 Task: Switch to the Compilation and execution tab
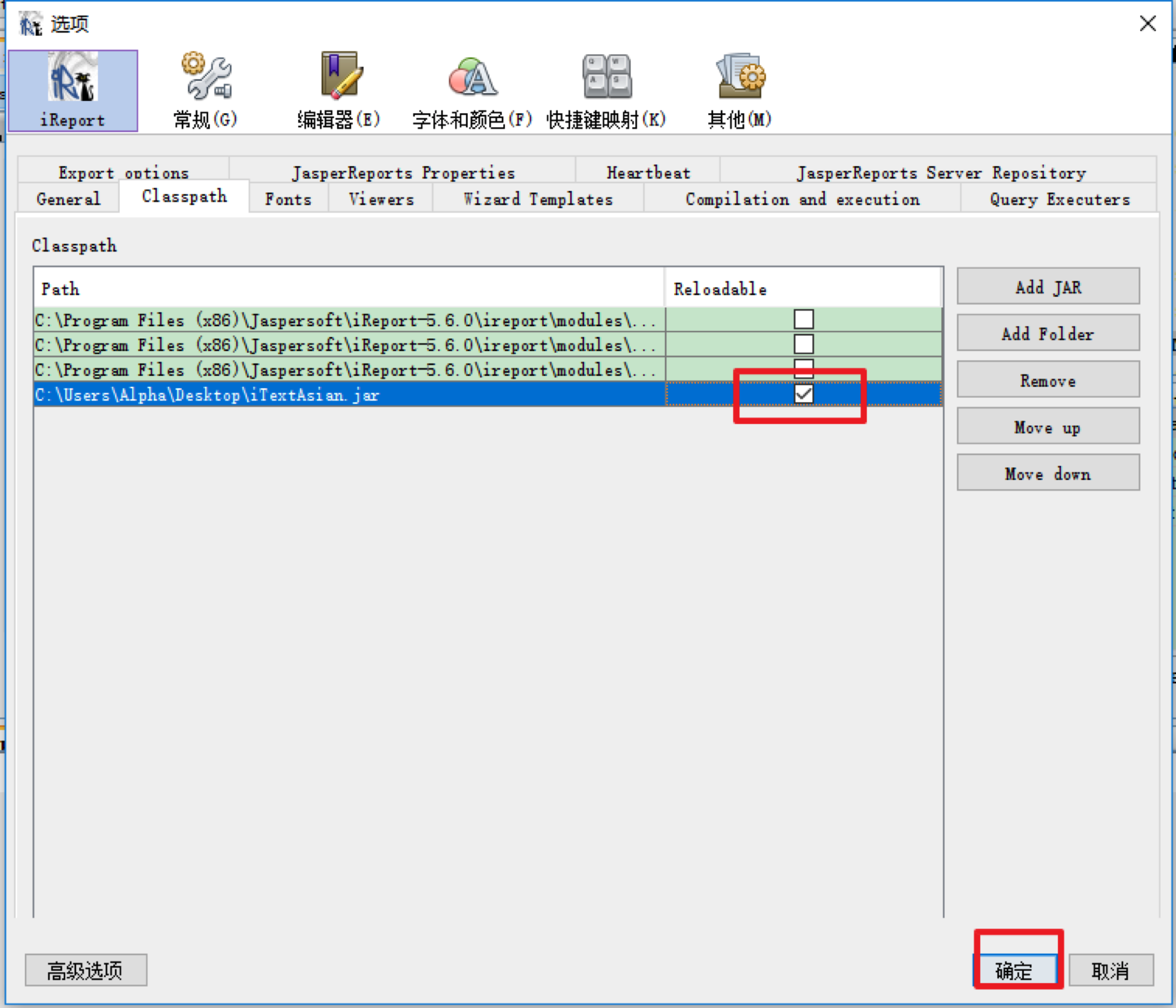[x=803, y=198]
